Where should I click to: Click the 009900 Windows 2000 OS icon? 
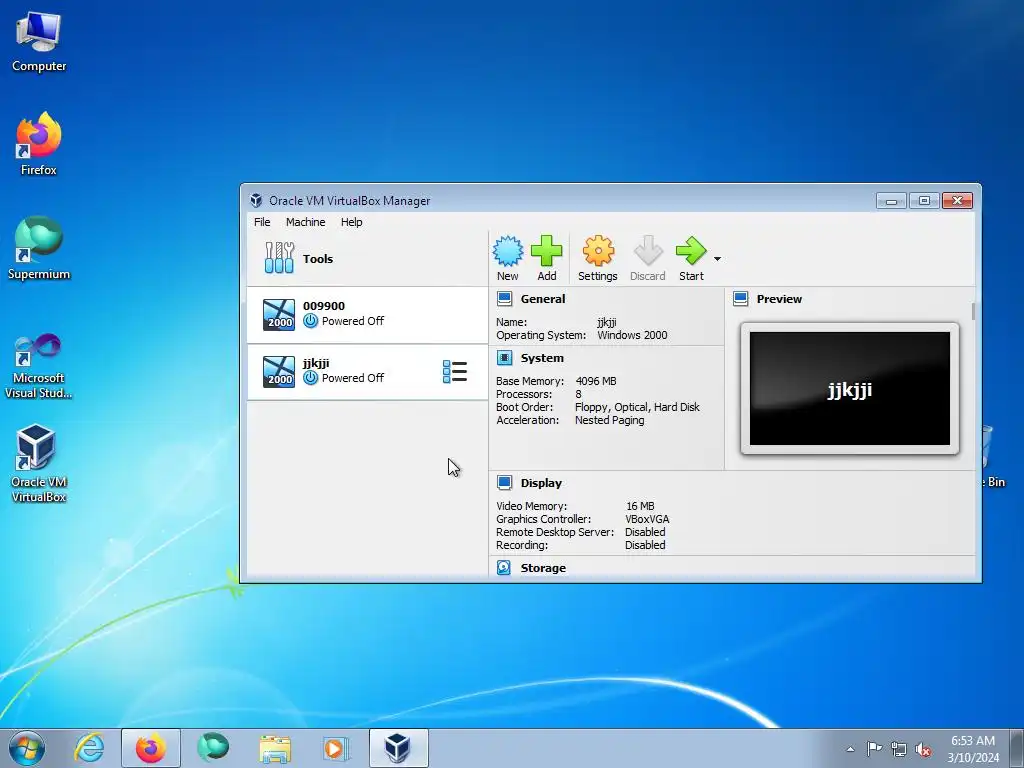tap(279, 315)
